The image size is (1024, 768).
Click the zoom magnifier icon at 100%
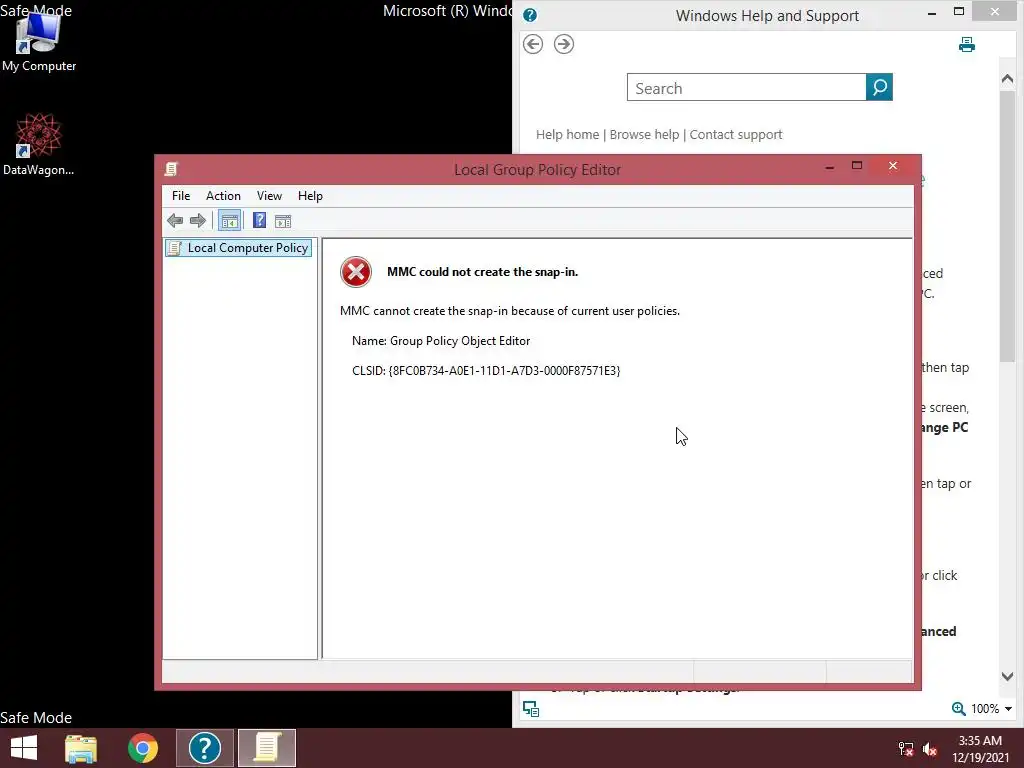pyautogui.click(x=958, y=709)
